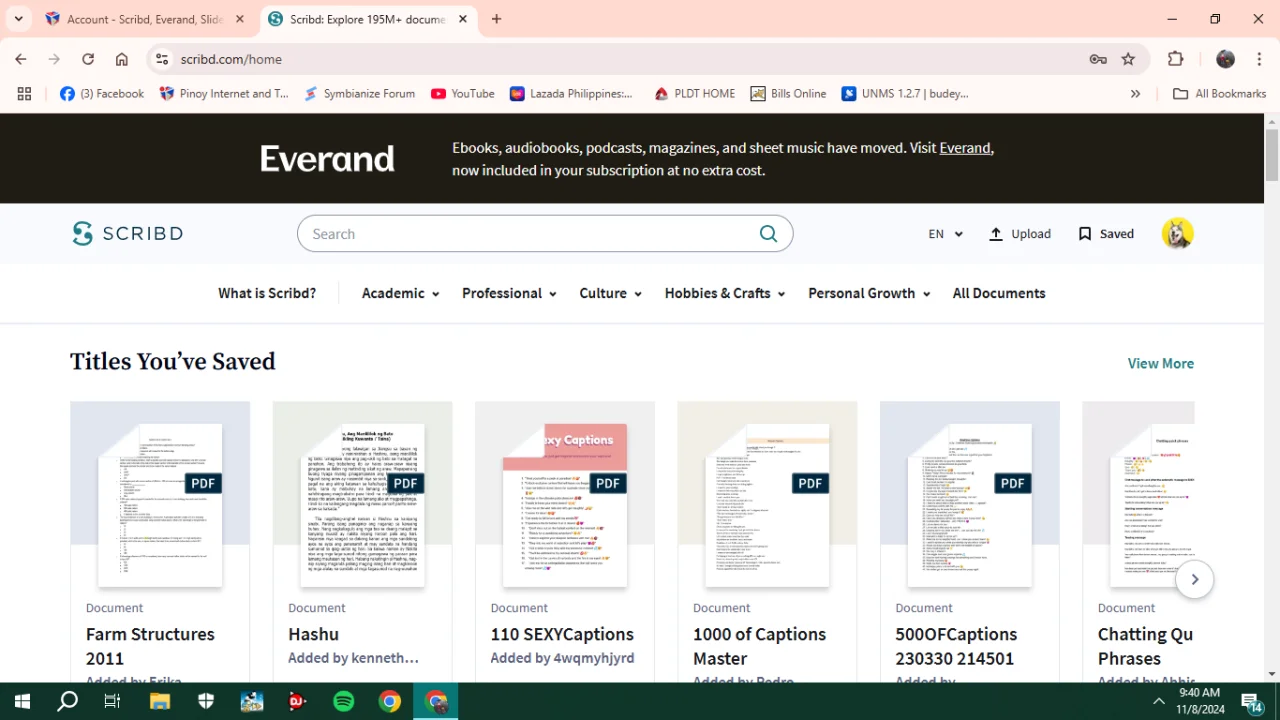
Task: Open the Hashu document title
Action: click(x=313, y=634)
